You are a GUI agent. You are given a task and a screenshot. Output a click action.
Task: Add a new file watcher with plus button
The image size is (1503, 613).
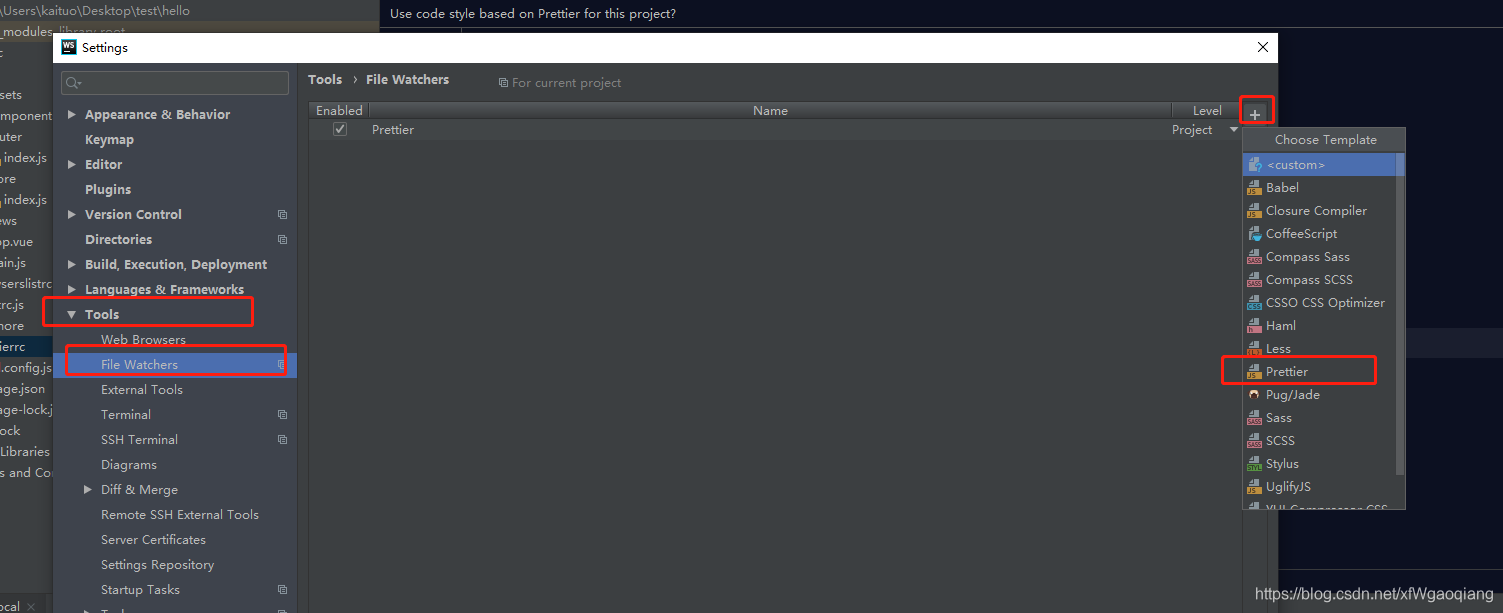point(1255,114)
